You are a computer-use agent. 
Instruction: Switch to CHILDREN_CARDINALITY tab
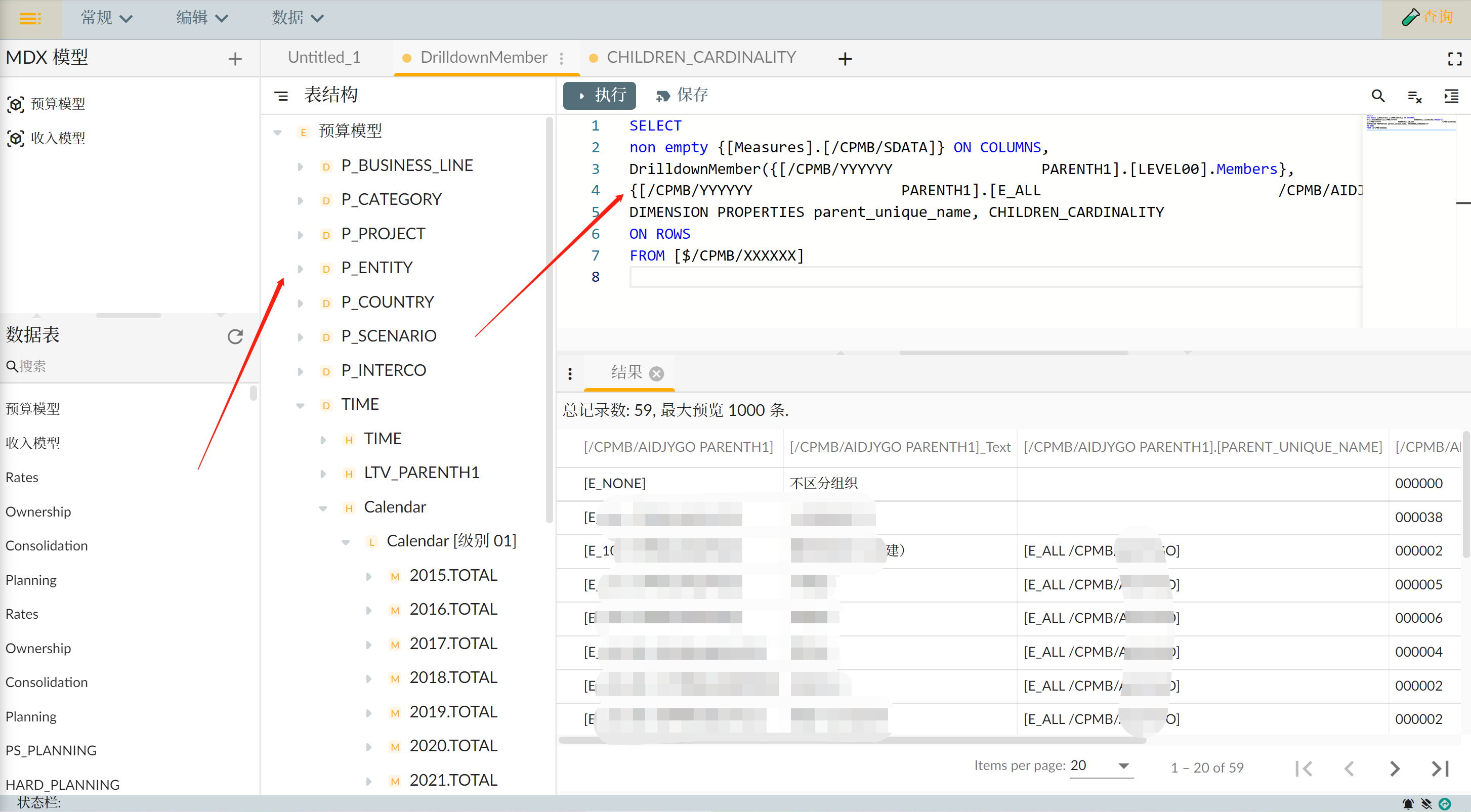(x=700, y=58)
